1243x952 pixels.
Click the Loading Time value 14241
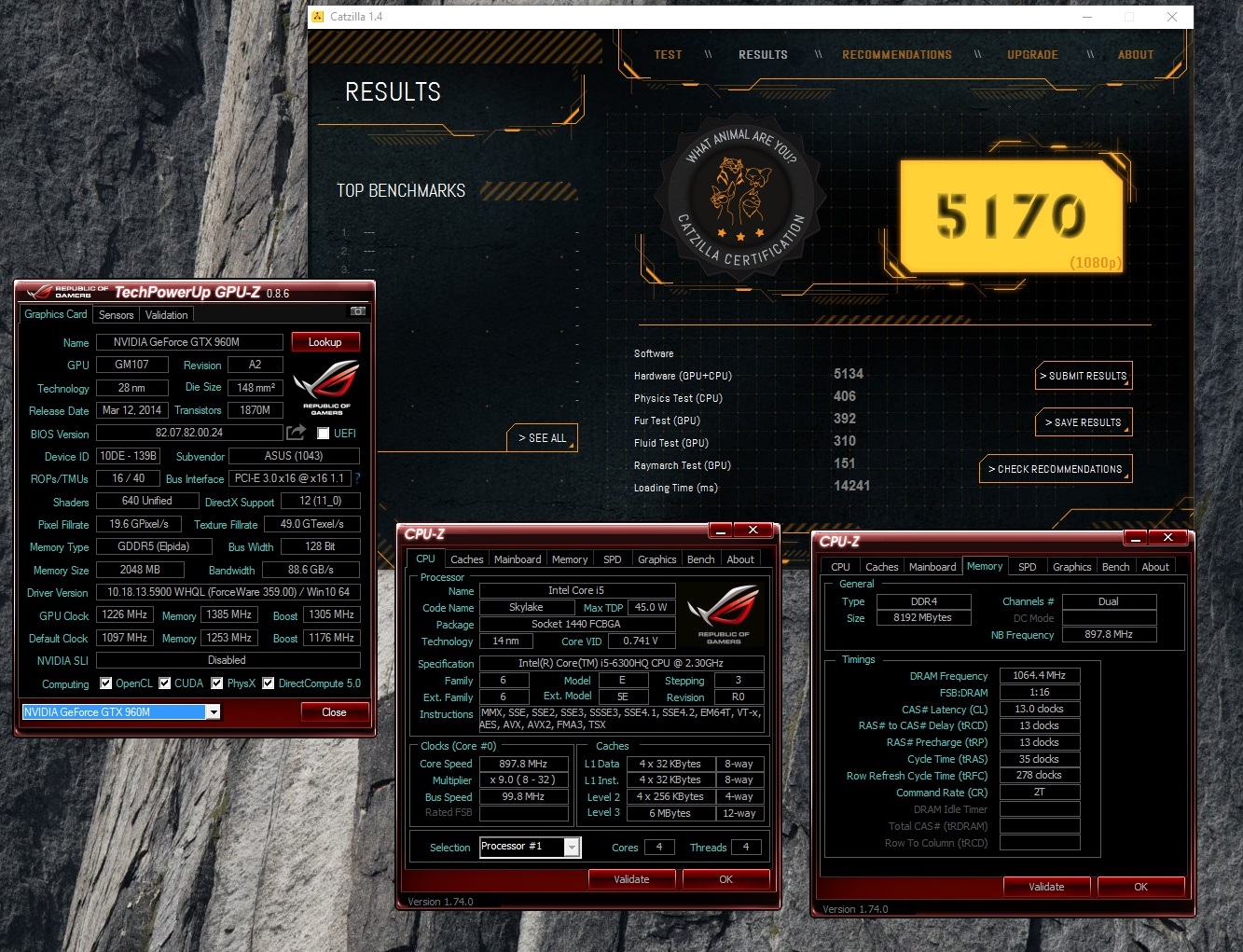[851, 486]
